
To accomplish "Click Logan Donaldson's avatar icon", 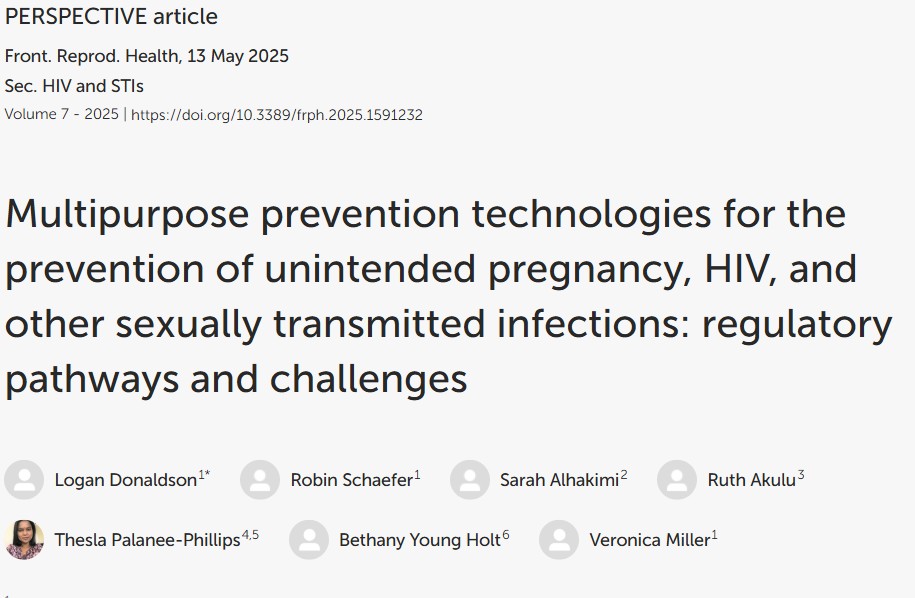I will point(24,480).
